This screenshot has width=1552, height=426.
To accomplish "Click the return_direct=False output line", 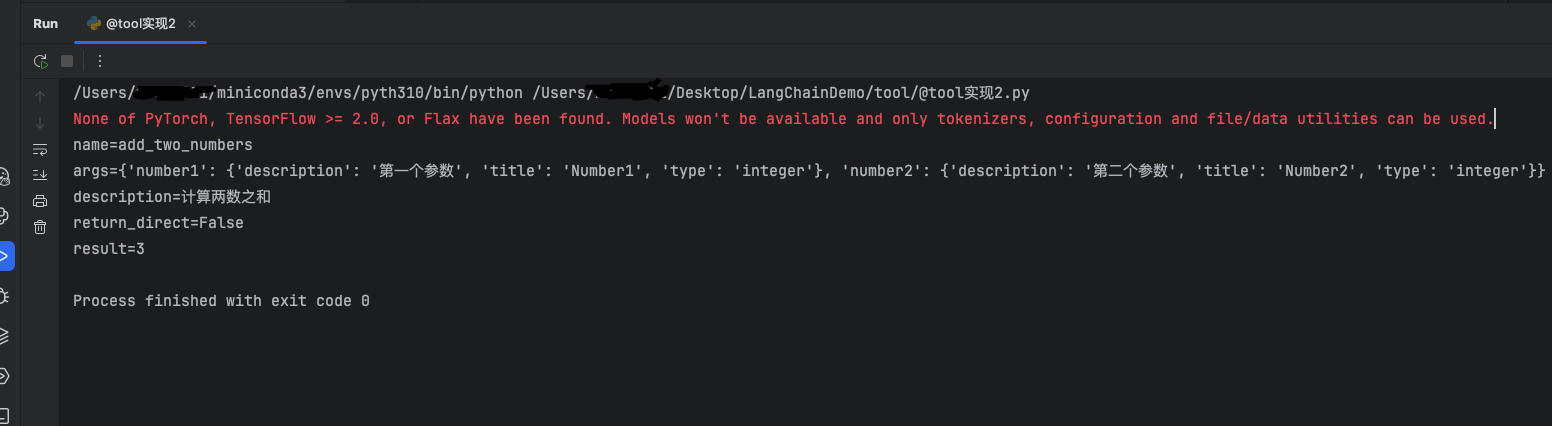I will 158,223.
